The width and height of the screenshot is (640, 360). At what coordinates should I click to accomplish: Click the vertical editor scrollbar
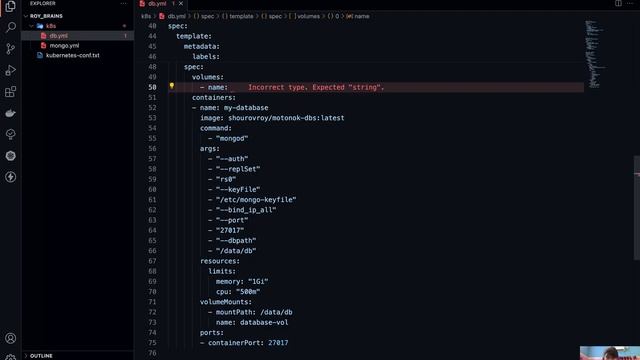pos(637,207)
